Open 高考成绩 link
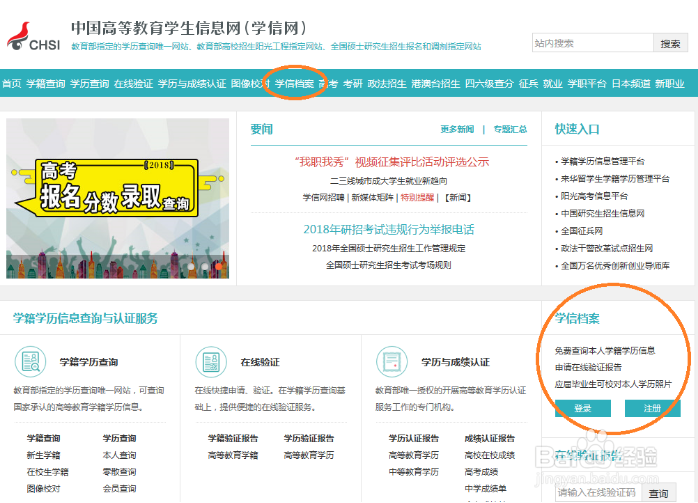 (481, 472)
